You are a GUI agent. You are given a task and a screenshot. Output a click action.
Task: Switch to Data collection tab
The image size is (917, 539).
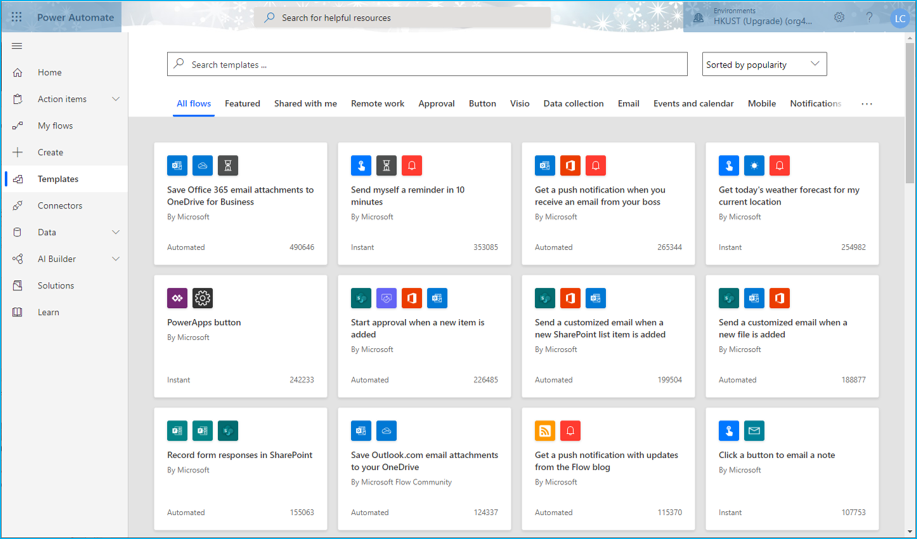pyautogui.click(x=573, y=103)
